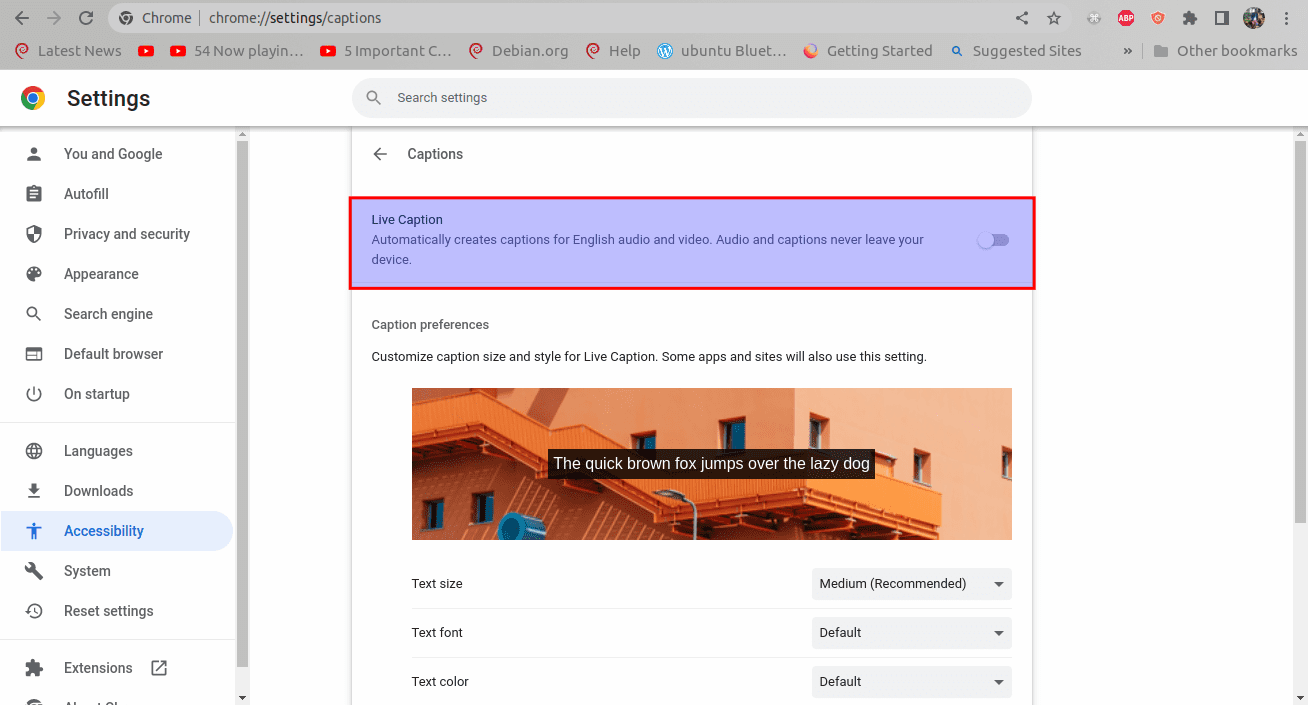Click the 'Text size' label
This screenshot has height=705, width=1308.
(437, 584)
